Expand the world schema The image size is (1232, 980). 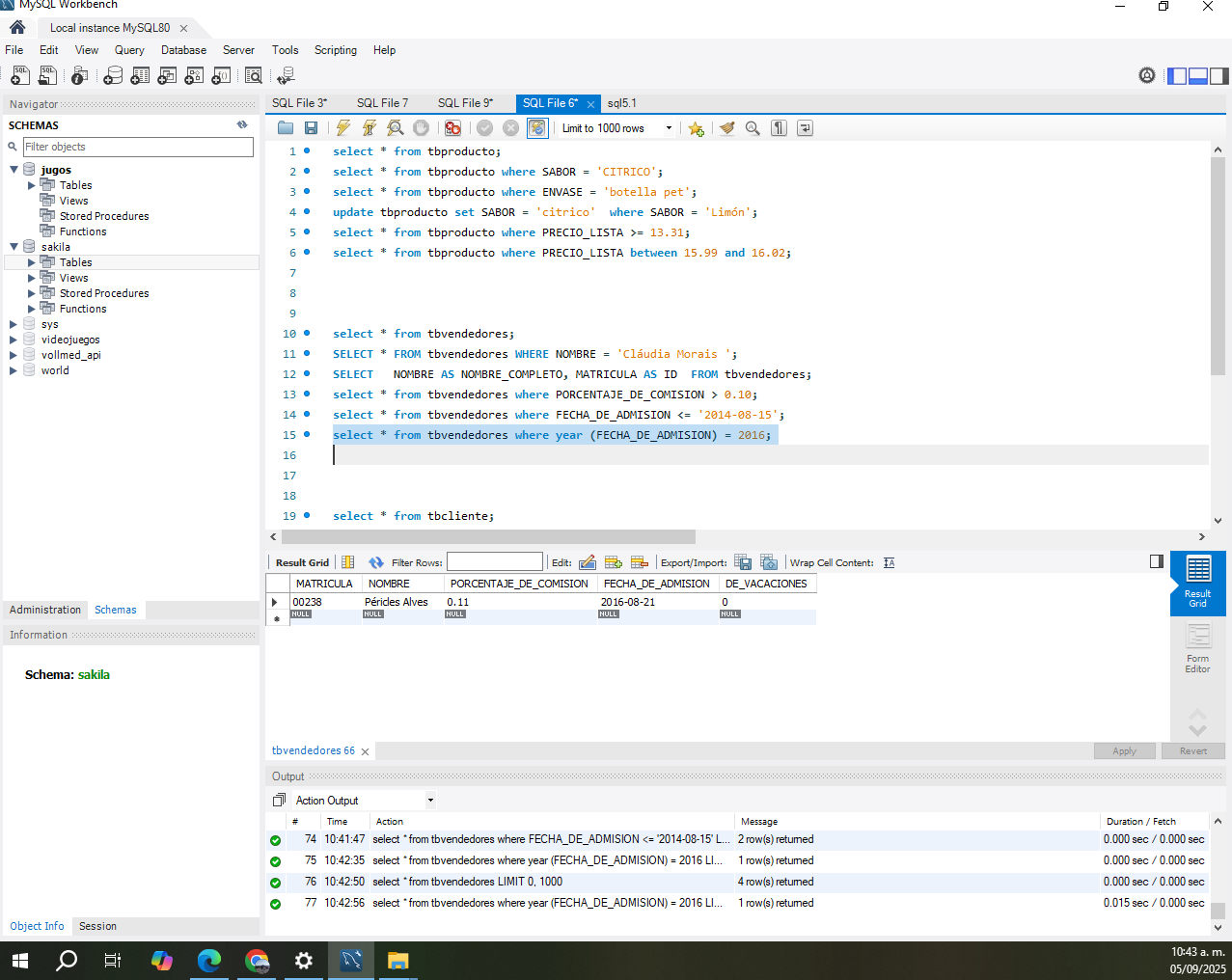coord(14,370)
